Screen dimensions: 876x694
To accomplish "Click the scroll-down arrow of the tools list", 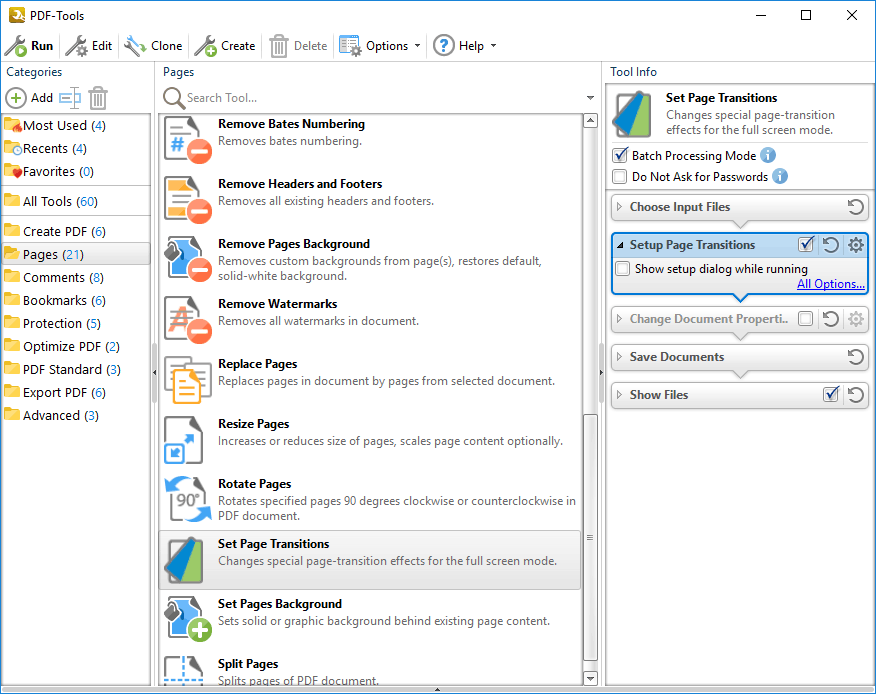I will point(590,678).
